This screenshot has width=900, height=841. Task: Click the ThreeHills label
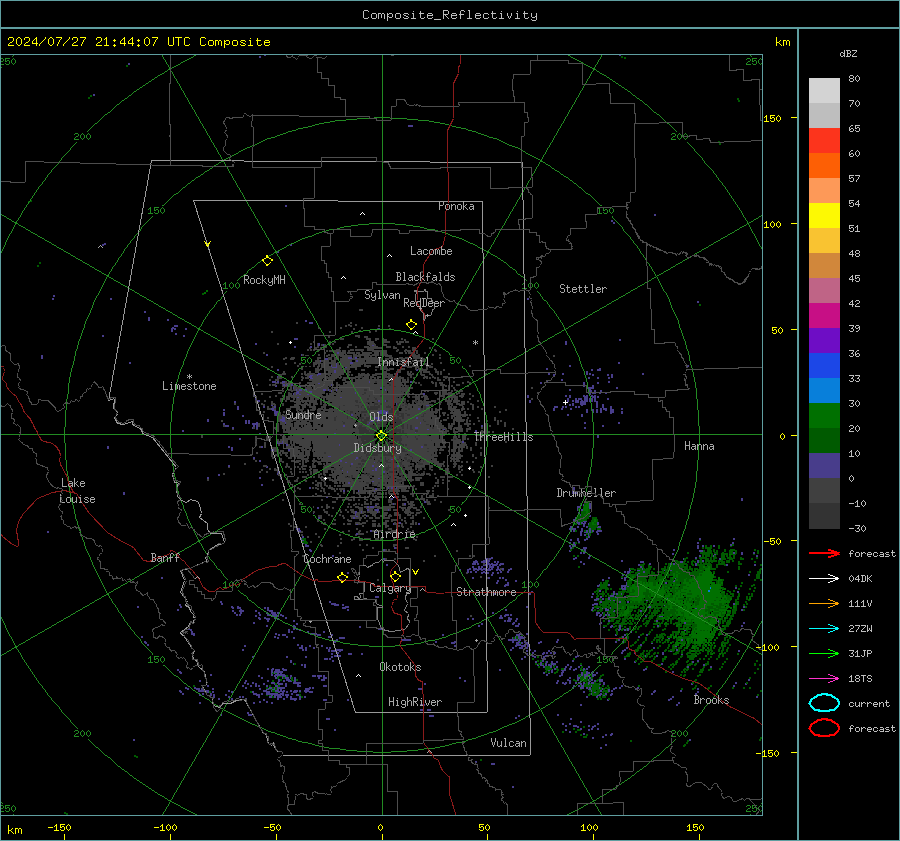(x=503, y=437)
